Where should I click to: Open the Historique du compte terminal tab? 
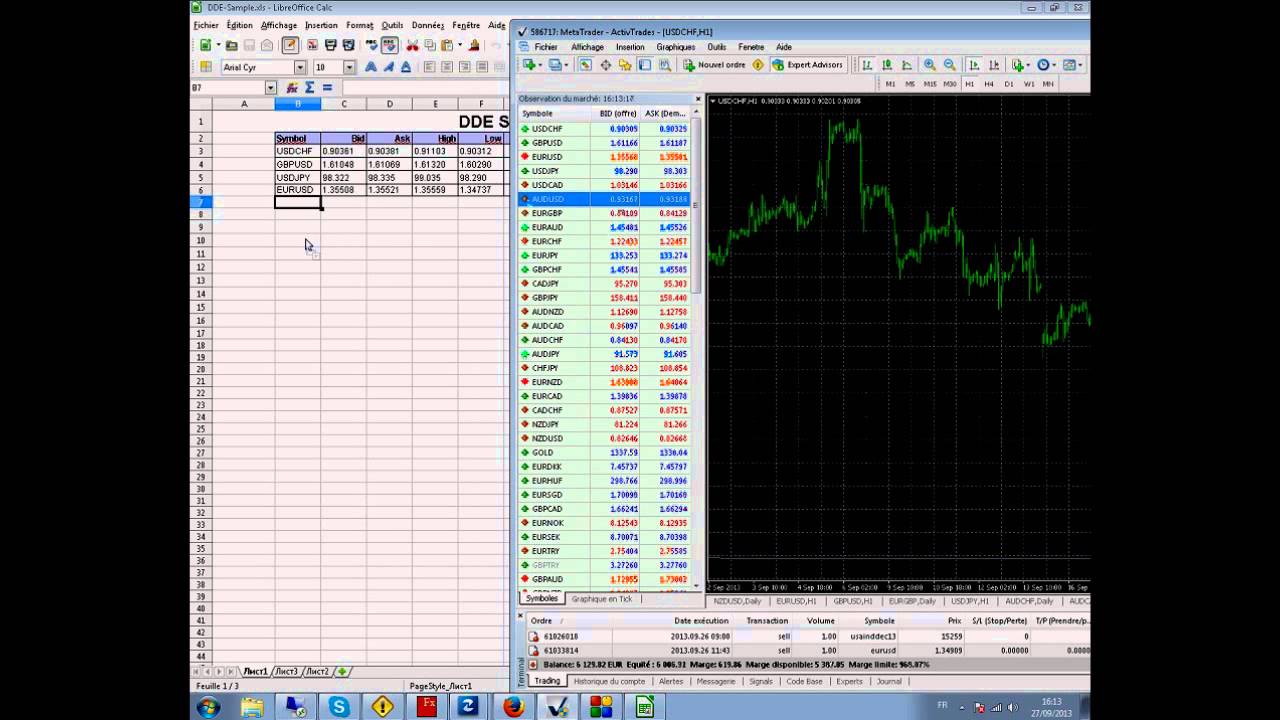point(609,681)
